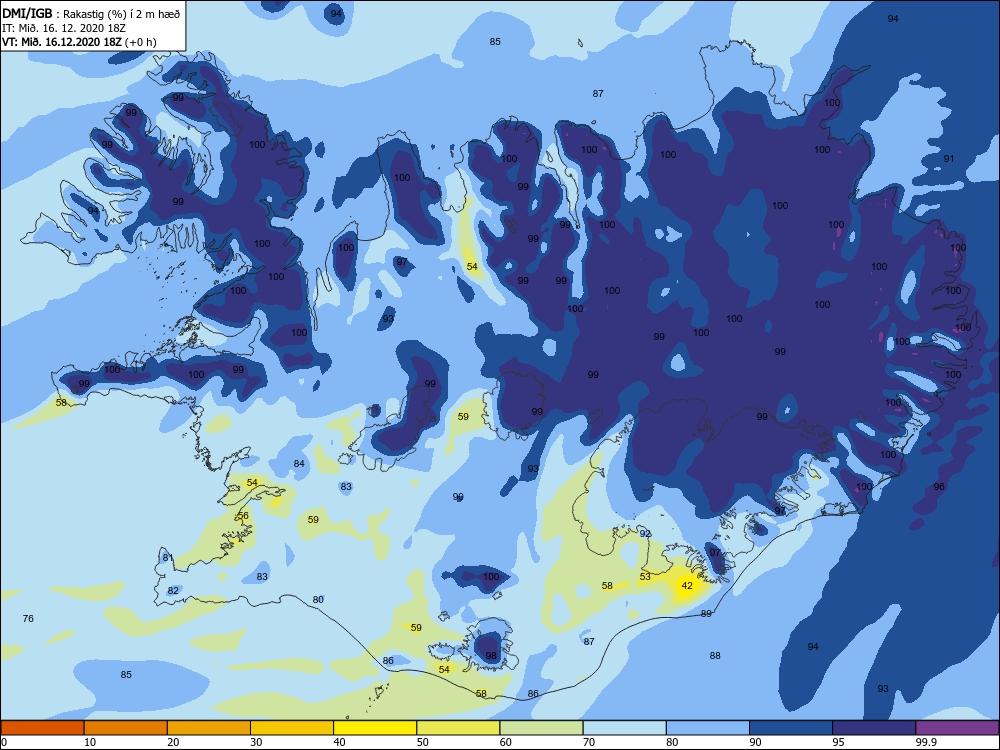
Task: Click the humidity value '96' off the coast
Action: 939,487
